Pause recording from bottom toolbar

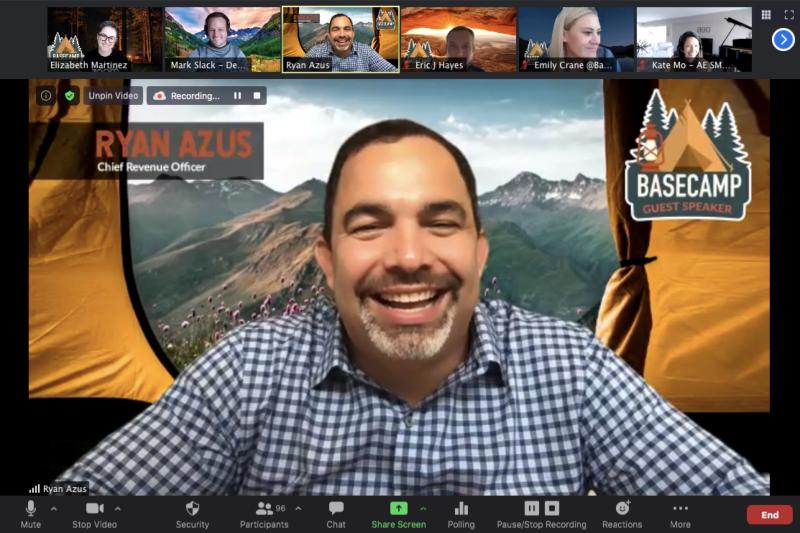[531, 508]
